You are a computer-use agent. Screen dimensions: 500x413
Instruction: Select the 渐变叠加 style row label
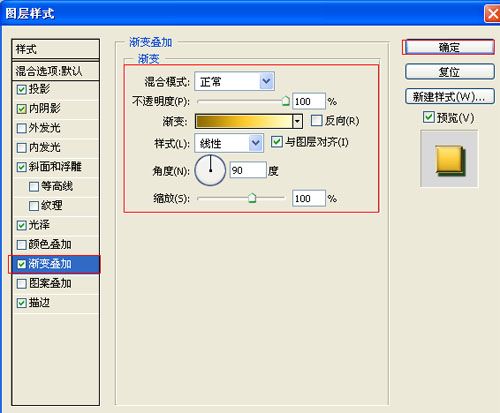pyautogui.click(x=50, y=264)
